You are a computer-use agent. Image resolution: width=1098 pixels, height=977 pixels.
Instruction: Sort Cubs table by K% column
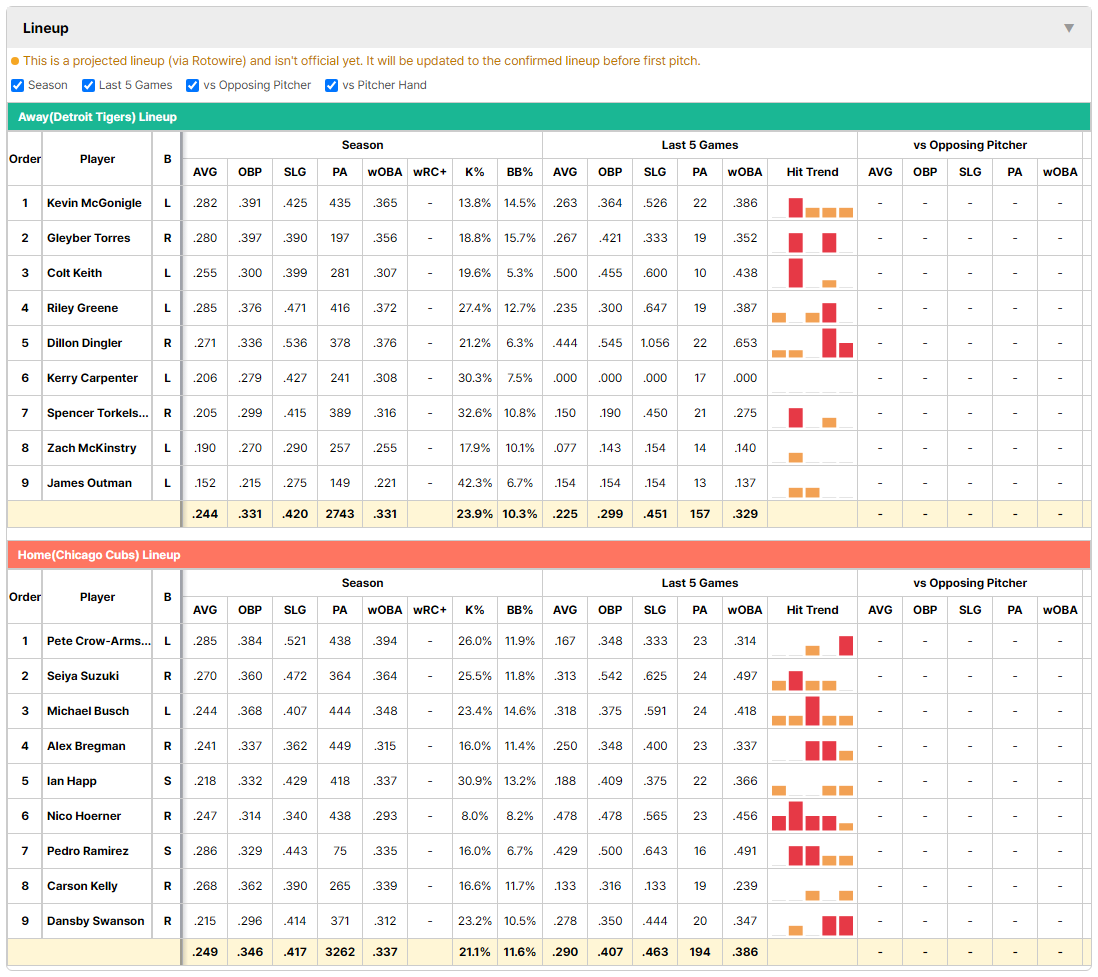475,610
